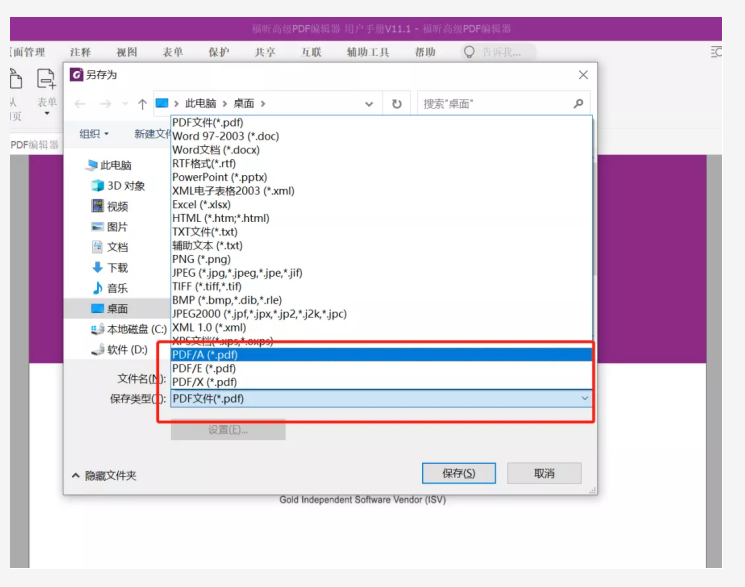Open the 组织 dropdown menu

[x=94, y=134]
